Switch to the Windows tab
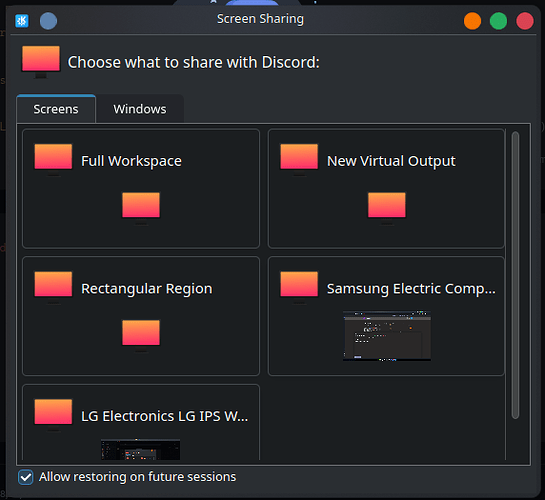 (140, 109)
